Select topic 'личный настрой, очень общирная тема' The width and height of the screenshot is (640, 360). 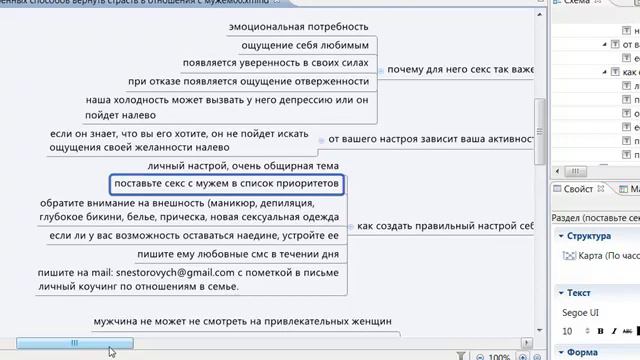(243, 166)
